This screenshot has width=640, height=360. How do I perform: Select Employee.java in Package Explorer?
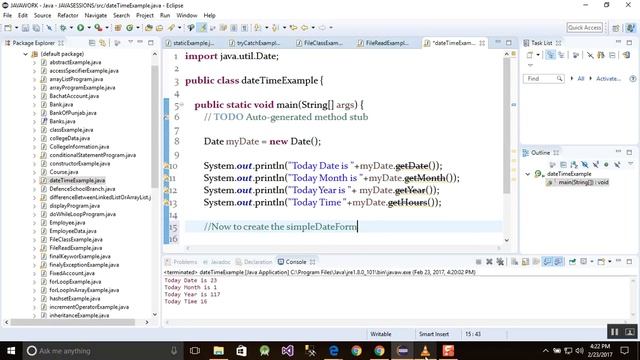coord(67,223)
